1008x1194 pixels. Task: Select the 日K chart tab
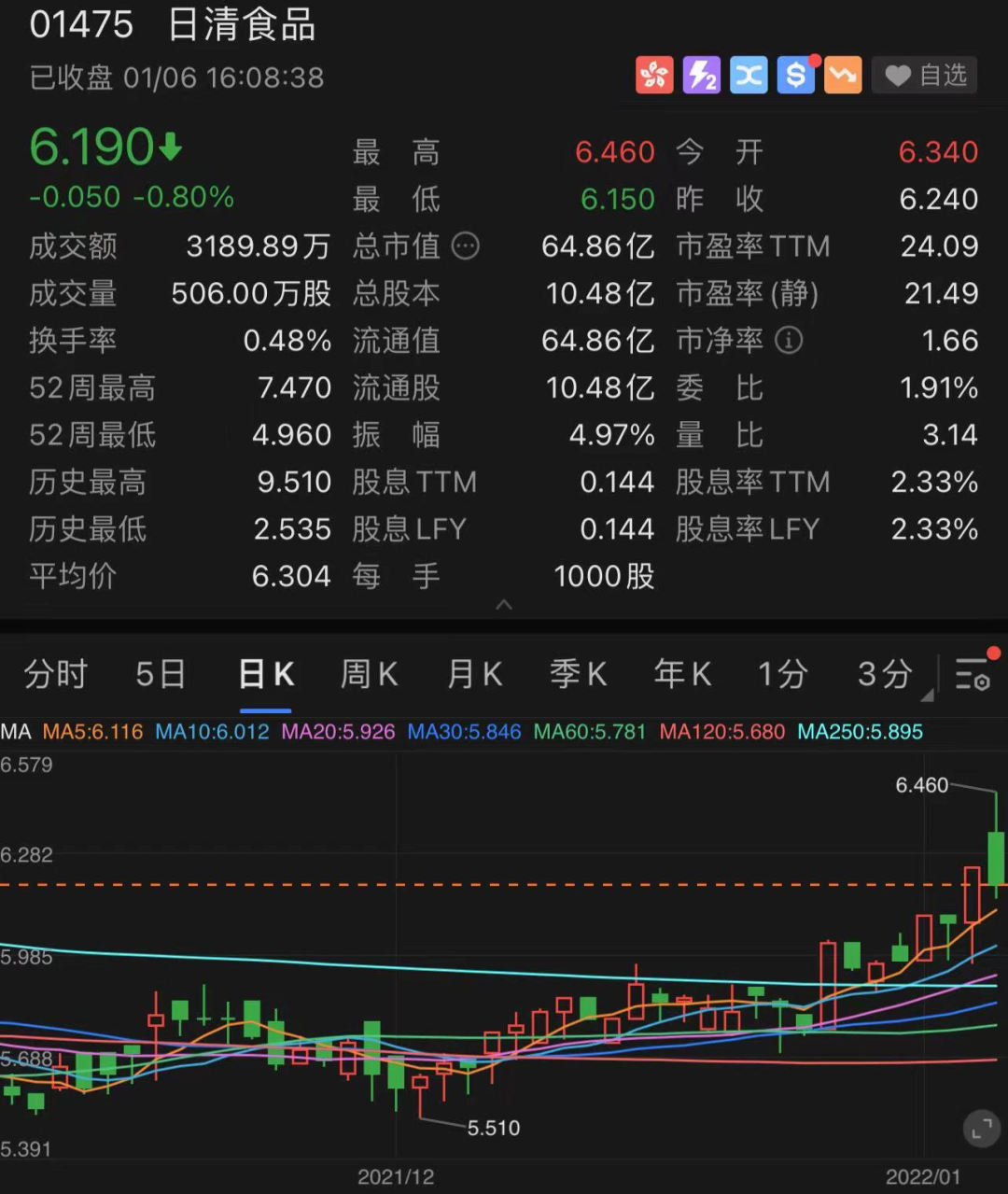267,673
